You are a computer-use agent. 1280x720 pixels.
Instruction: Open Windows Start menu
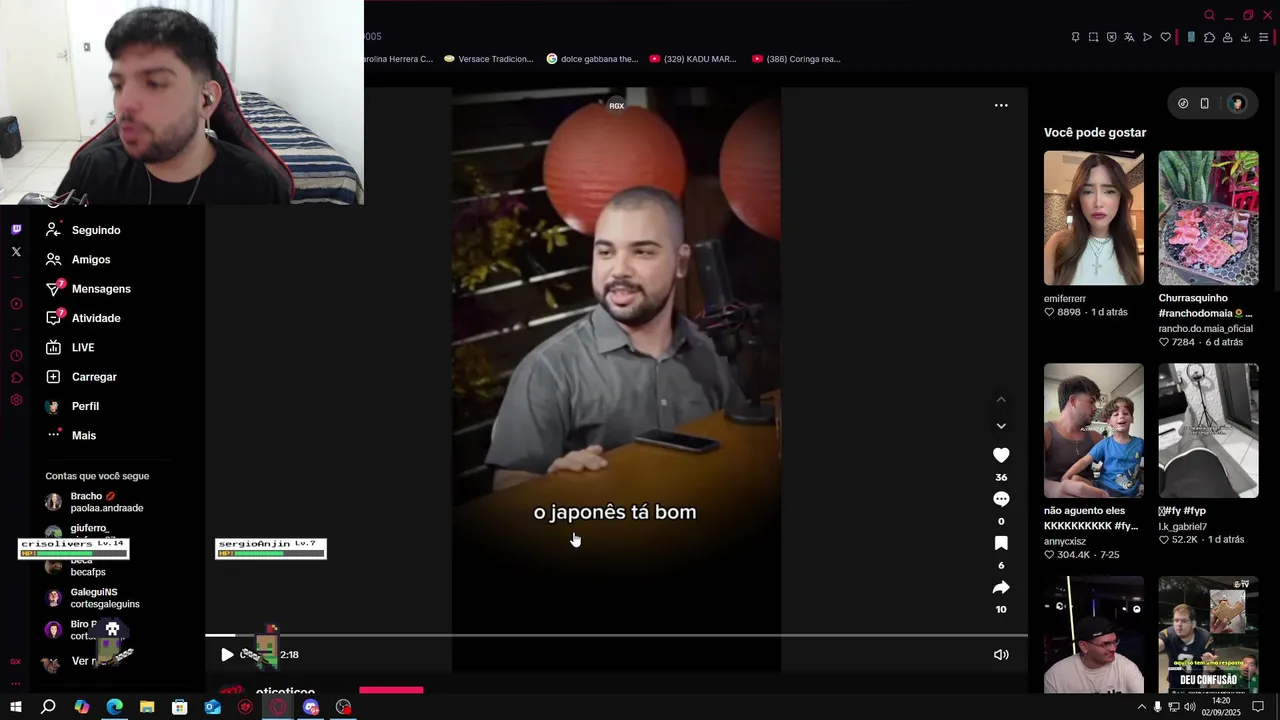point(16,707)
